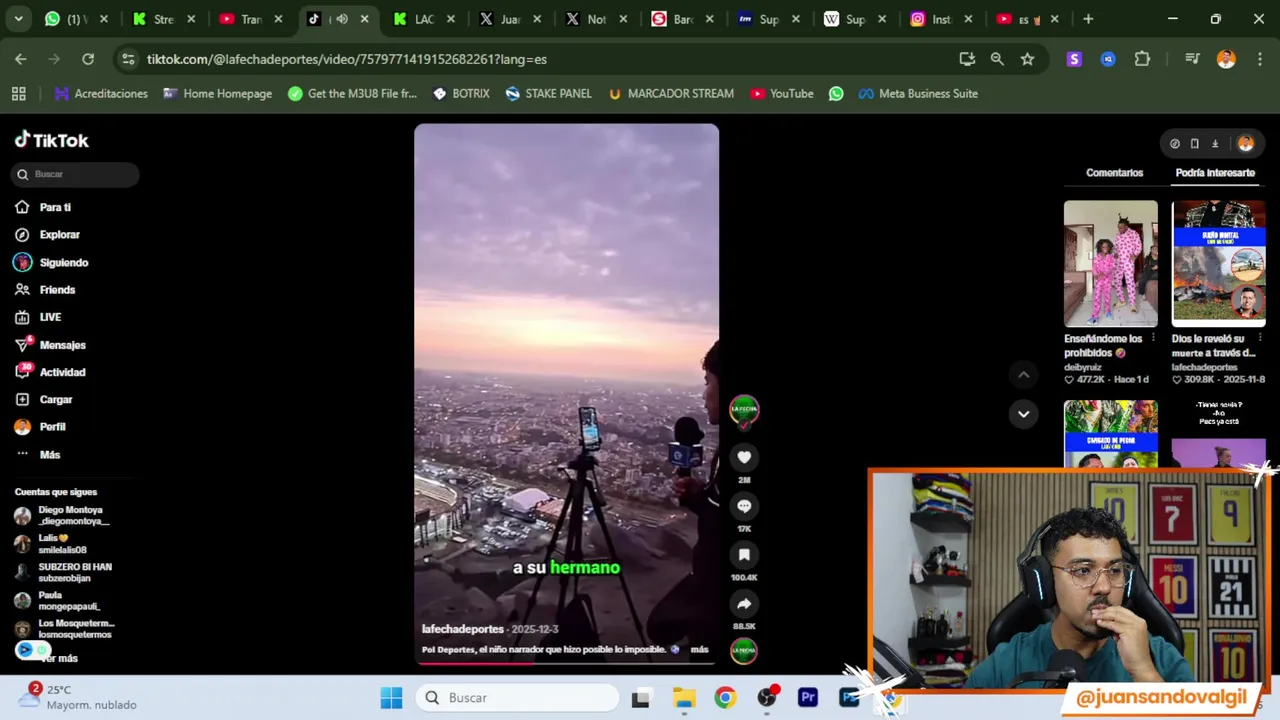Open STAKE PANEL bookmark
This screenshot has width=1280, height=720.
click(549, 93)
